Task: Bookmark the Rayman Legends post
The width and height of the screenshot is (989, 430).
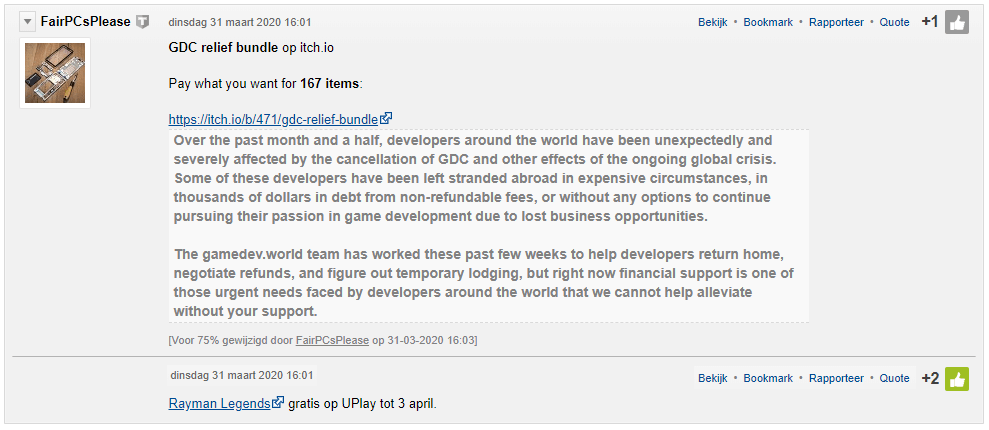Action: [x=768, y=379]
